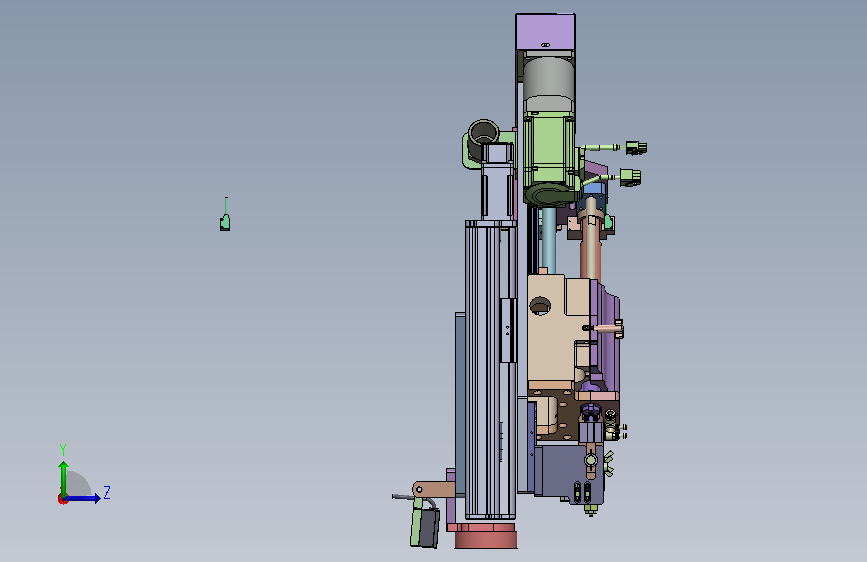Select the light green servo motor body
Screen dimensions: 867x562
pyautogui.click(x=548, y=149)
